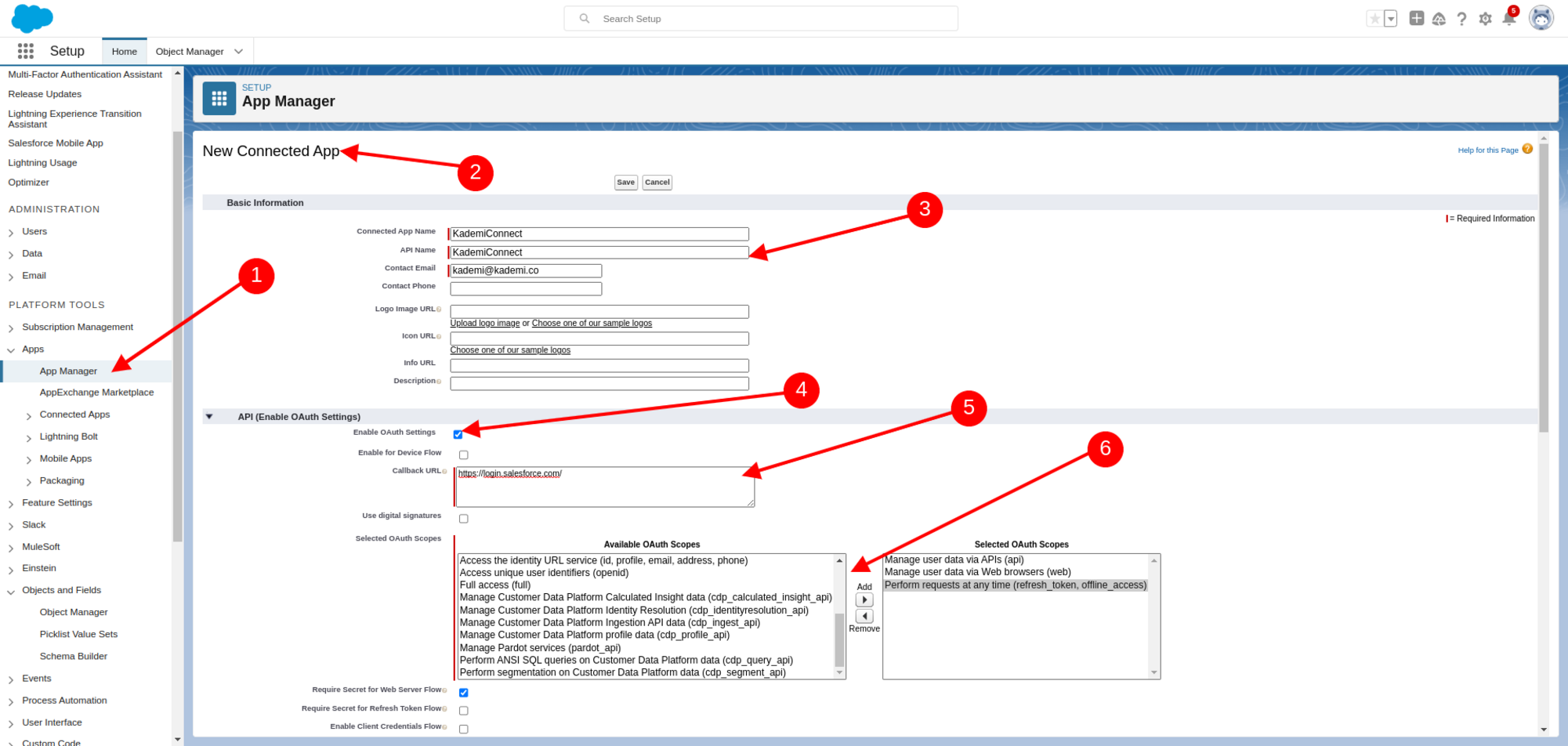Click the Search Setup field
Screen dimensions: 1568x746
[x=761, y=19]
